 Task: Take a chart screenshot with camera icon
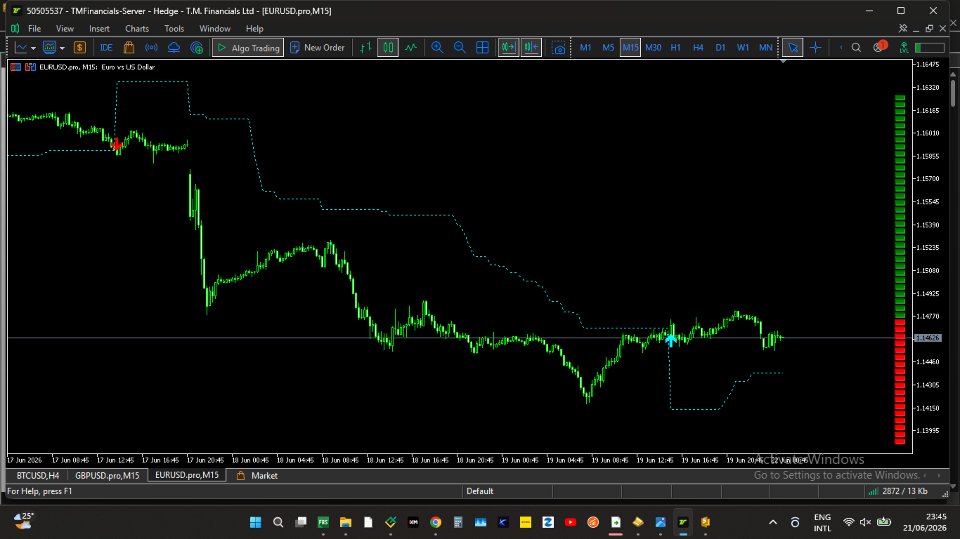[558, 47]
